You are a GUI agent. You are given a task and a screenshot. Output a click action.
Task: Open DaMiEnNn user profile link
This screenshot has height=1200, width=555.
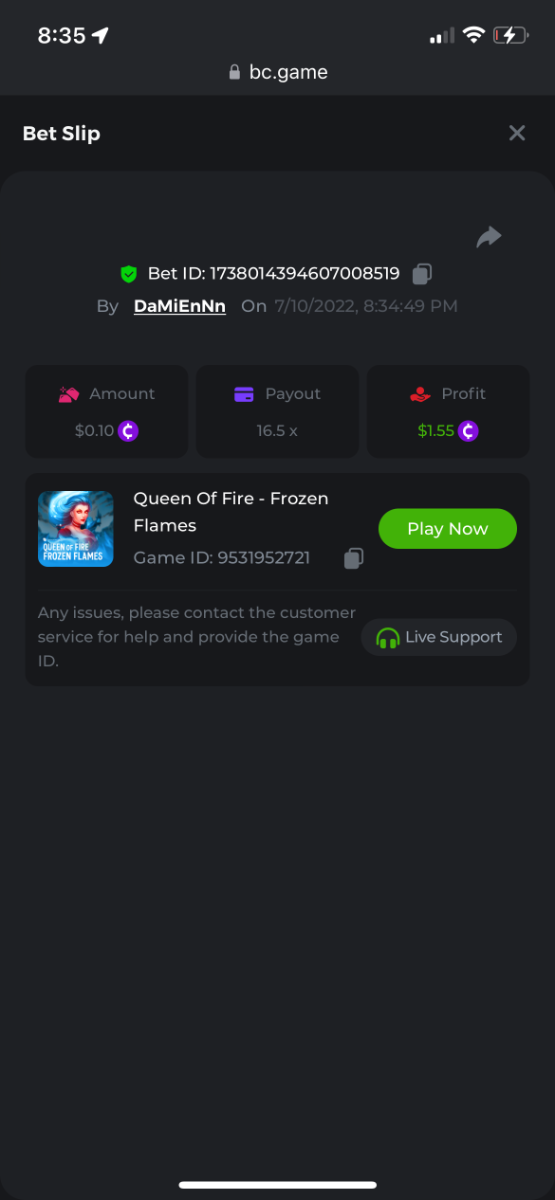[180, 306]
